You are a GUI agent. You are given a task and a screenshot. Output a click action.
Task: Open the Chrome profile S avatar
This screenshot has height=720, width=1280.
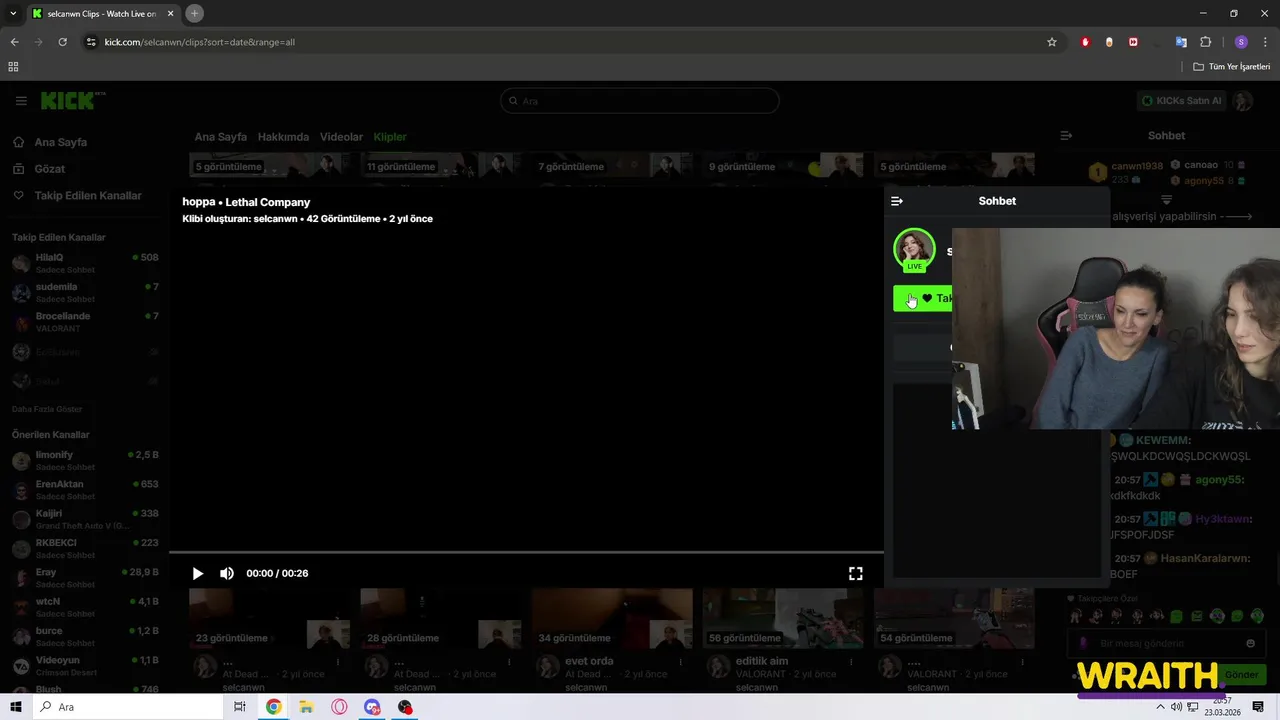1241,42
